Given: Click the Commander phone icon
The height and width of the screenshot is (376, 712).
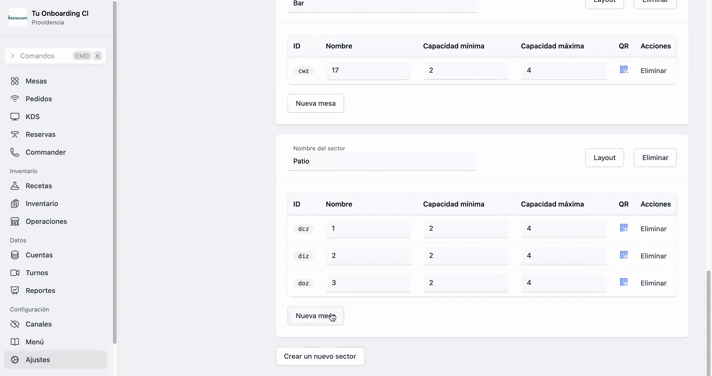Looking at the screenshot, I should coord(15,152).
